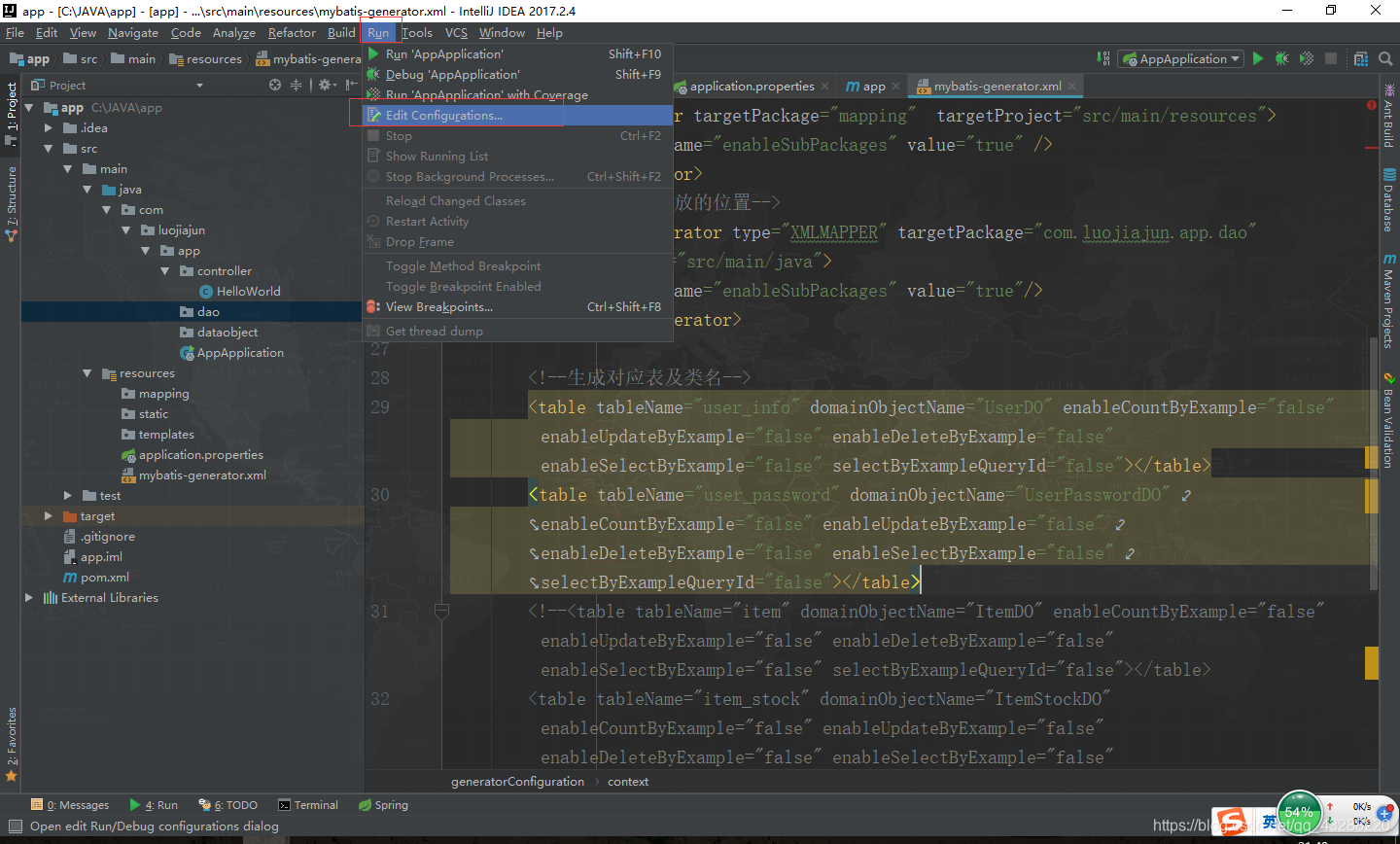Open the VCS menu
Screen dimensions: 1400x844
(456, 32)
